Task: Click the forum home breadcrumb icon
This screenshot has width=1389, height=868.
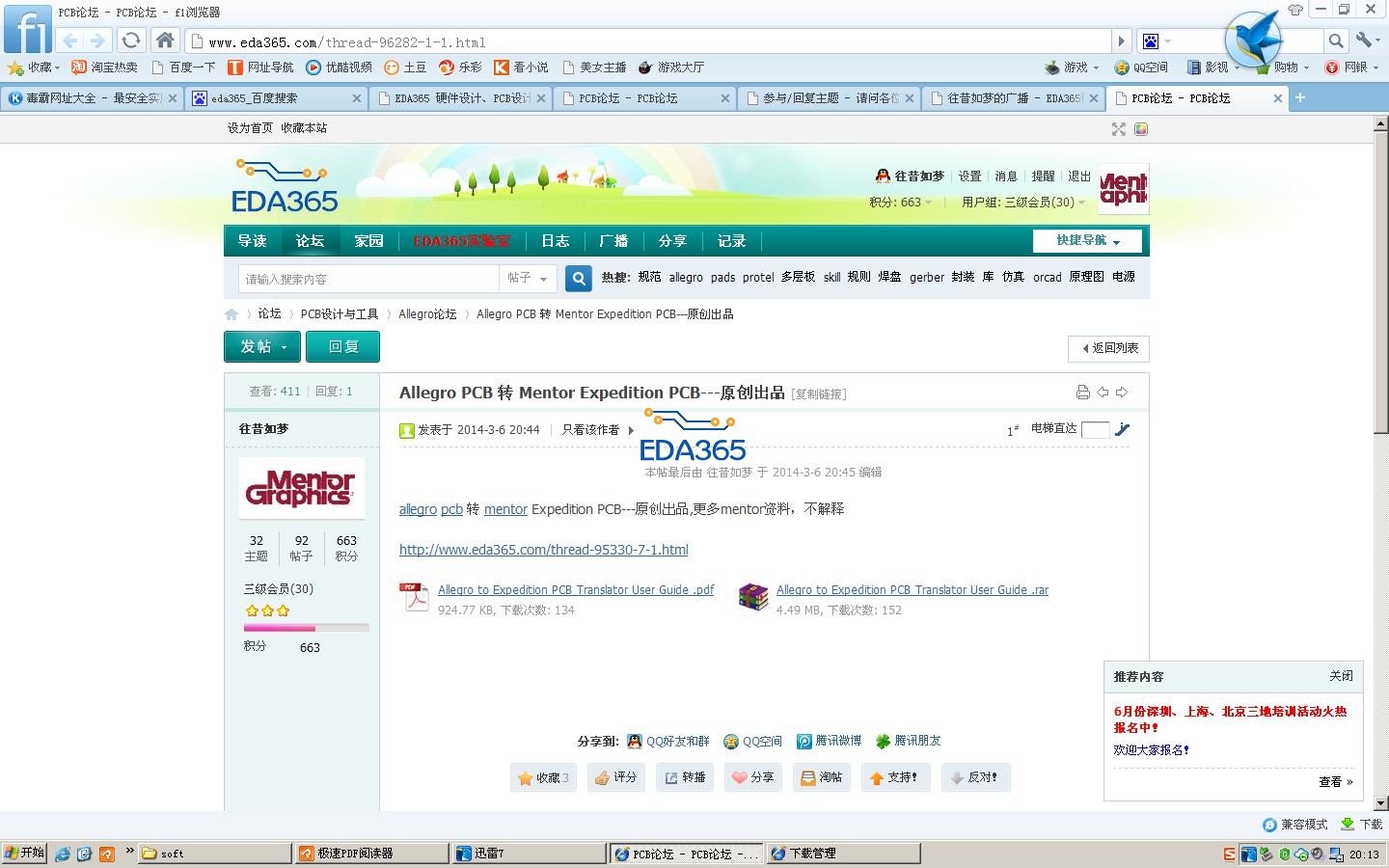Action: (x=231, y=314)
